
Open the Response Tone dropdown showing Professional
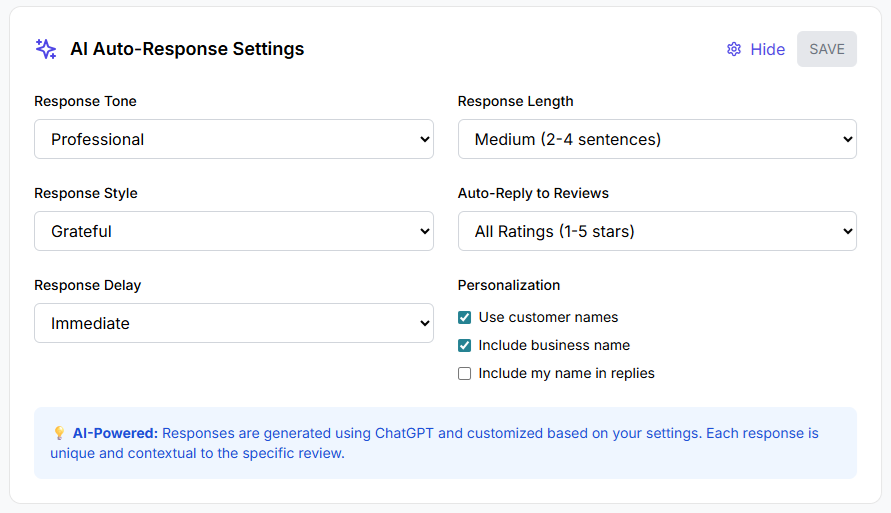coord(233,139)
